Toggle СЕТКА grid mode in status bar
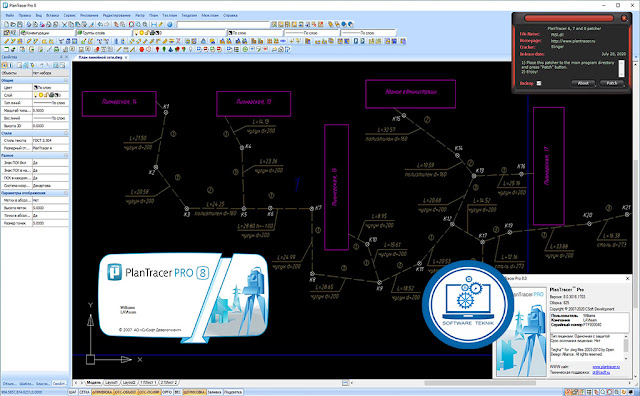 pyautogui.click(x=85, y=392)
